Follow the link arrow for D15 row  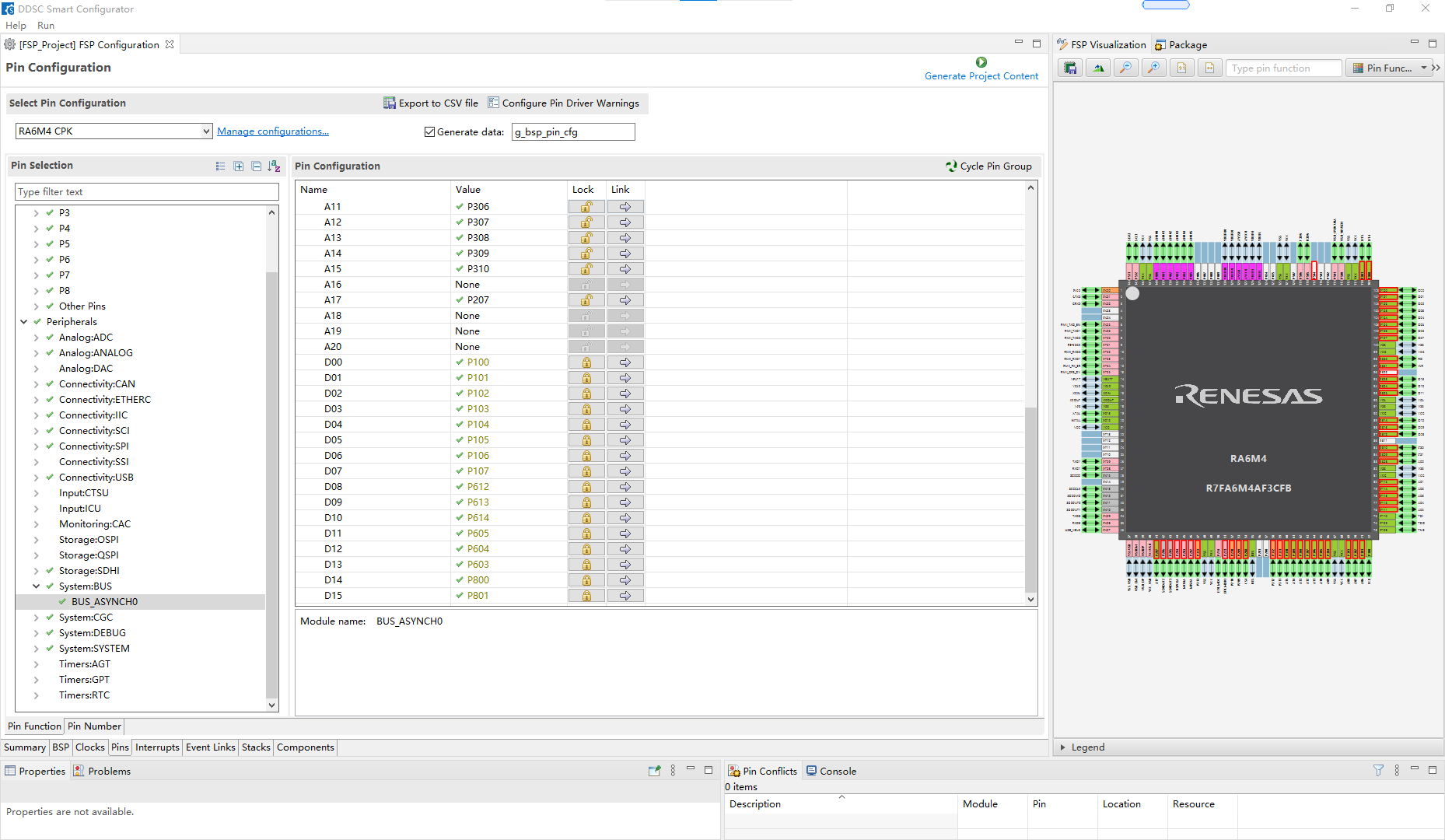[x=625, y=596]
